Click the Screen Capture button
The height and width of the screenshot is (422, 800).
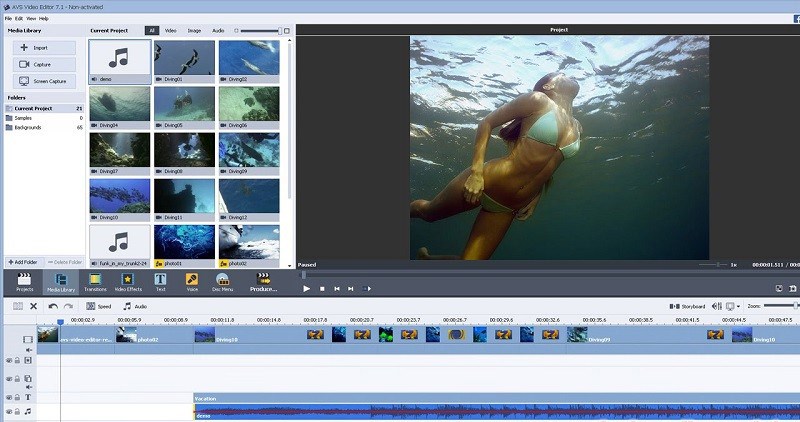pyautogui.click(x=44, y=81)
